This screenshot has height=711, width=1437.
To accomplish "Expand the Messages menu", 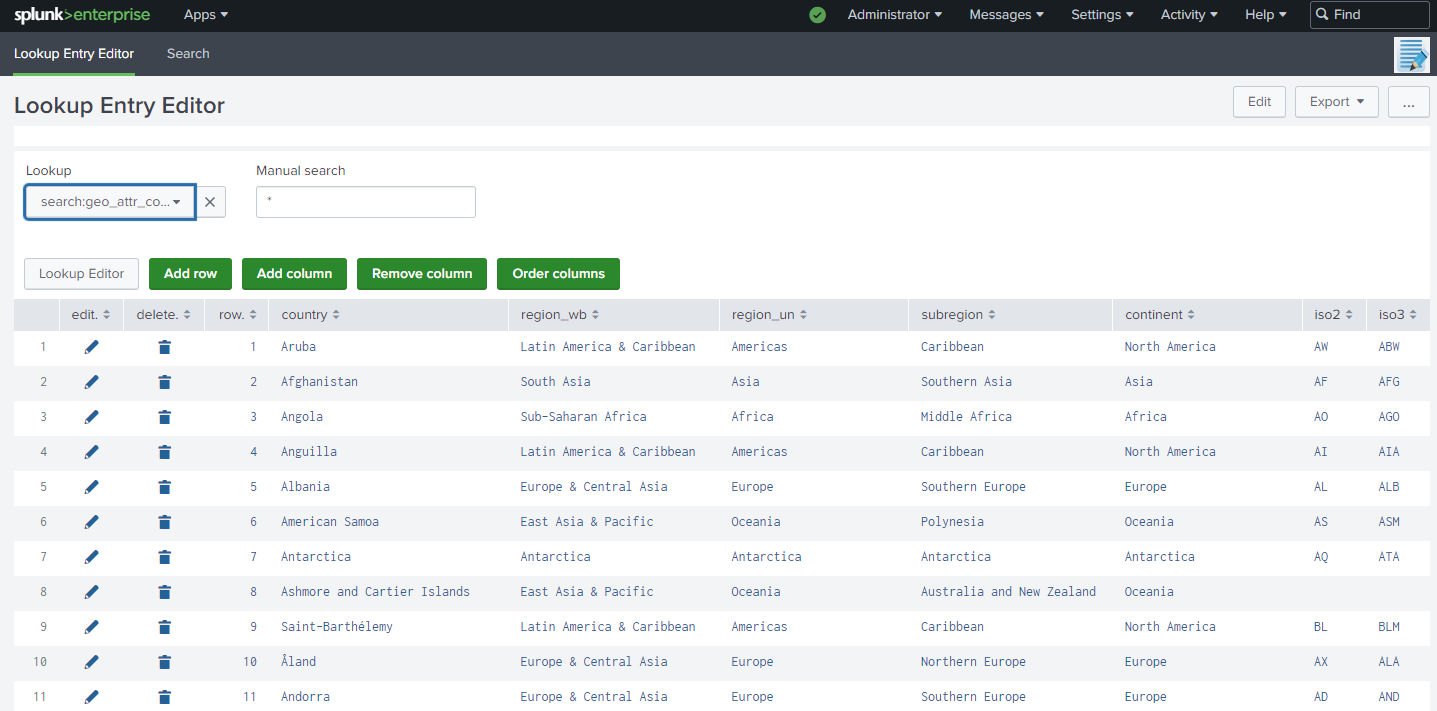I will (1007, 15).
